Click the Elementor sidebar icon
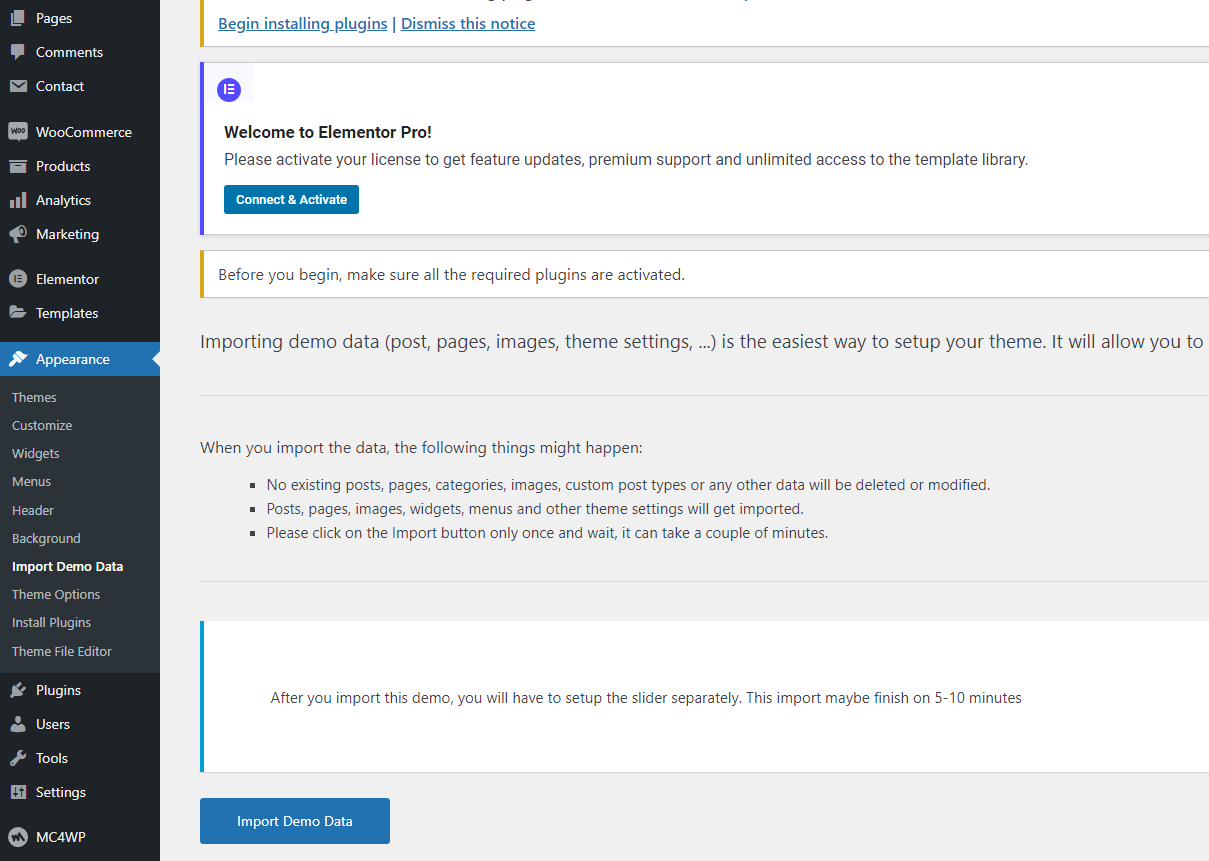The image size is (1209, 861). tap(18, 279)
